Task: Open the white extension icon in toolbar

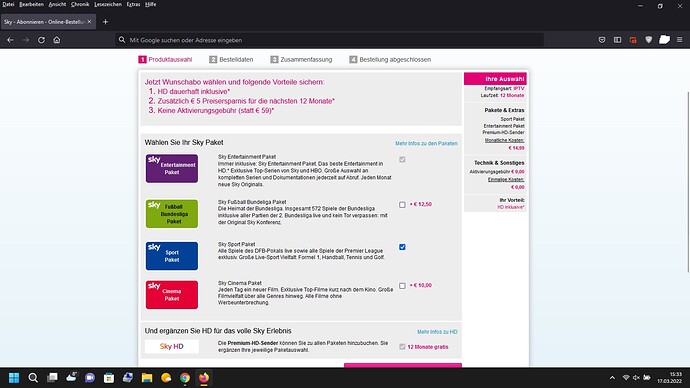Action: click(664, 40)
